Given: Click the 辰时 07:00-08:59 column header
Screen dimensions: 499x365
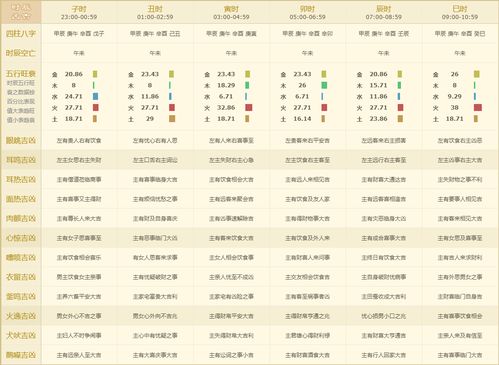Looking at the screenshot, I should (x=384, y=13).
